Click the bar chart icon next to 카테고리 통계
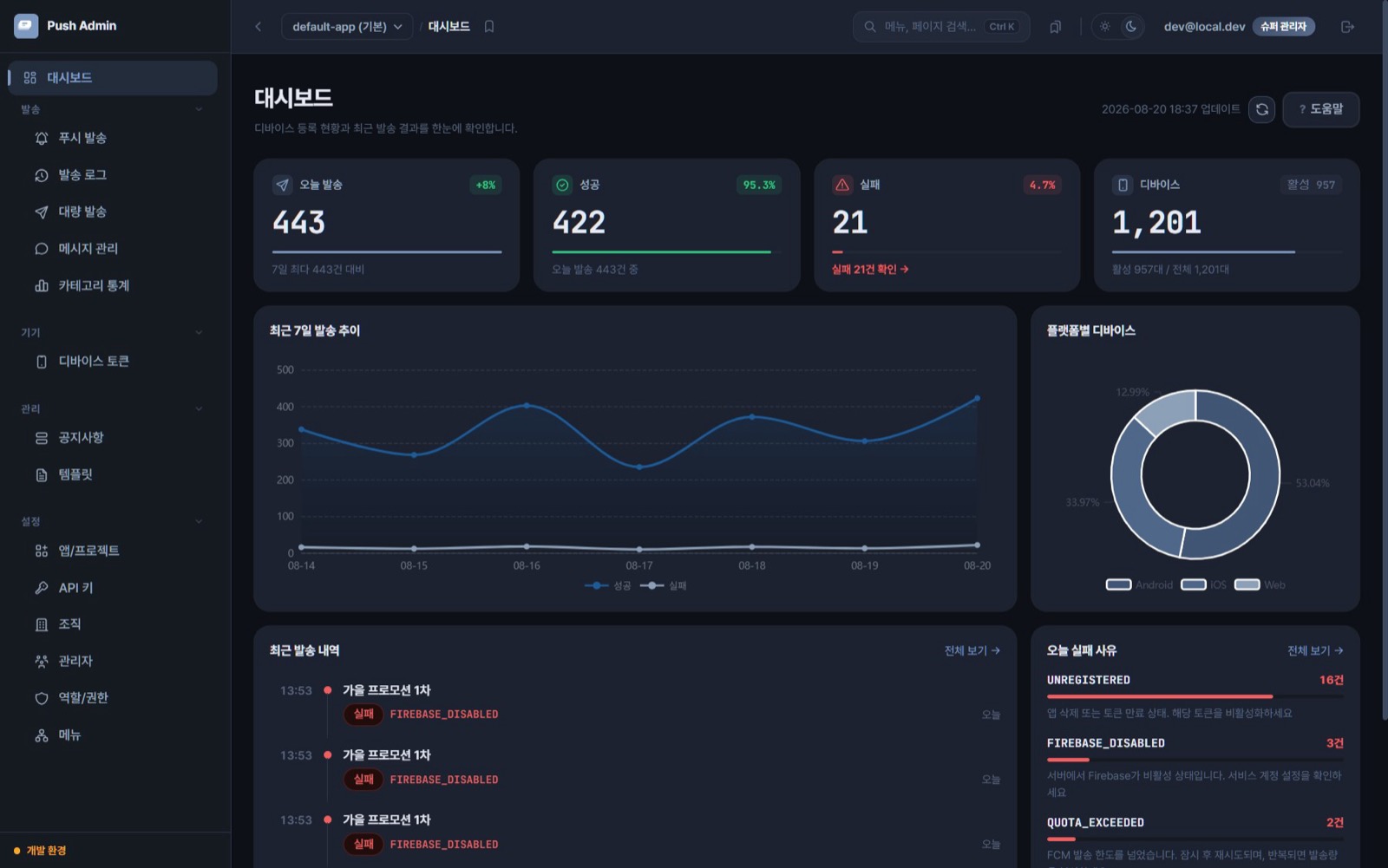The image size is (1388, 868). click(42, 286)
